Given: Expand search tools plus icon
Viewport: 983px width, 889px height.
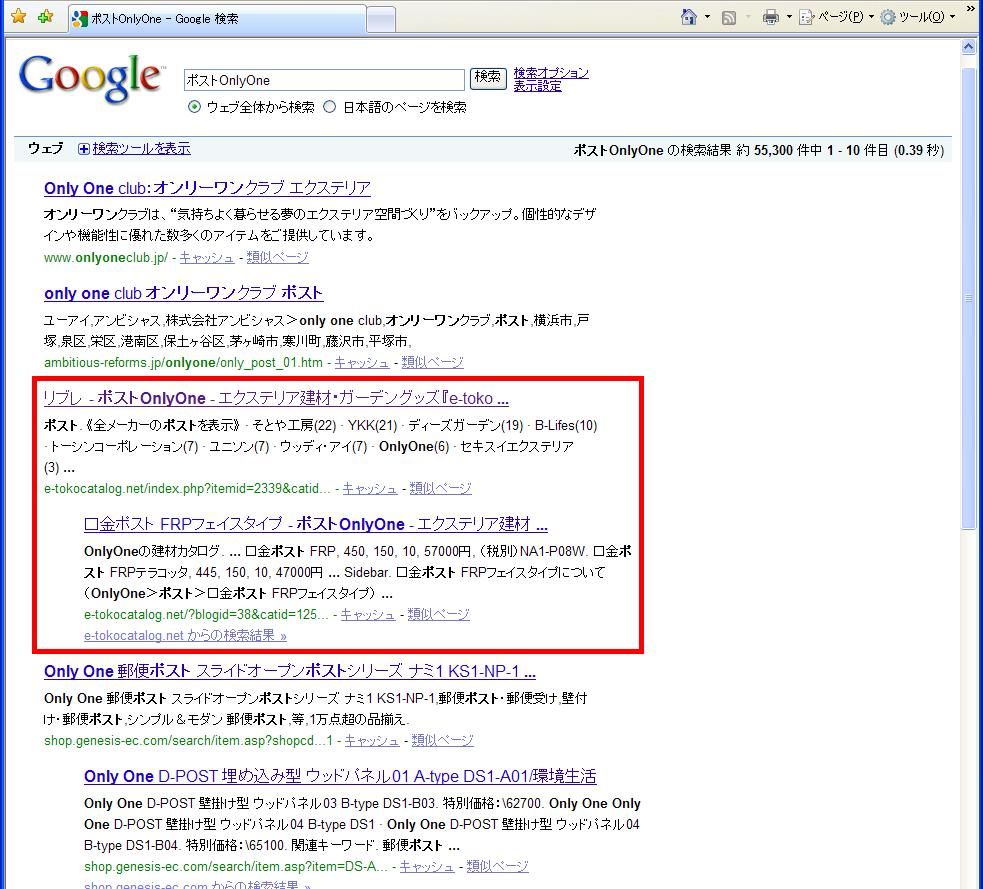Looking at the screenshot, I should tap(84, 149).
